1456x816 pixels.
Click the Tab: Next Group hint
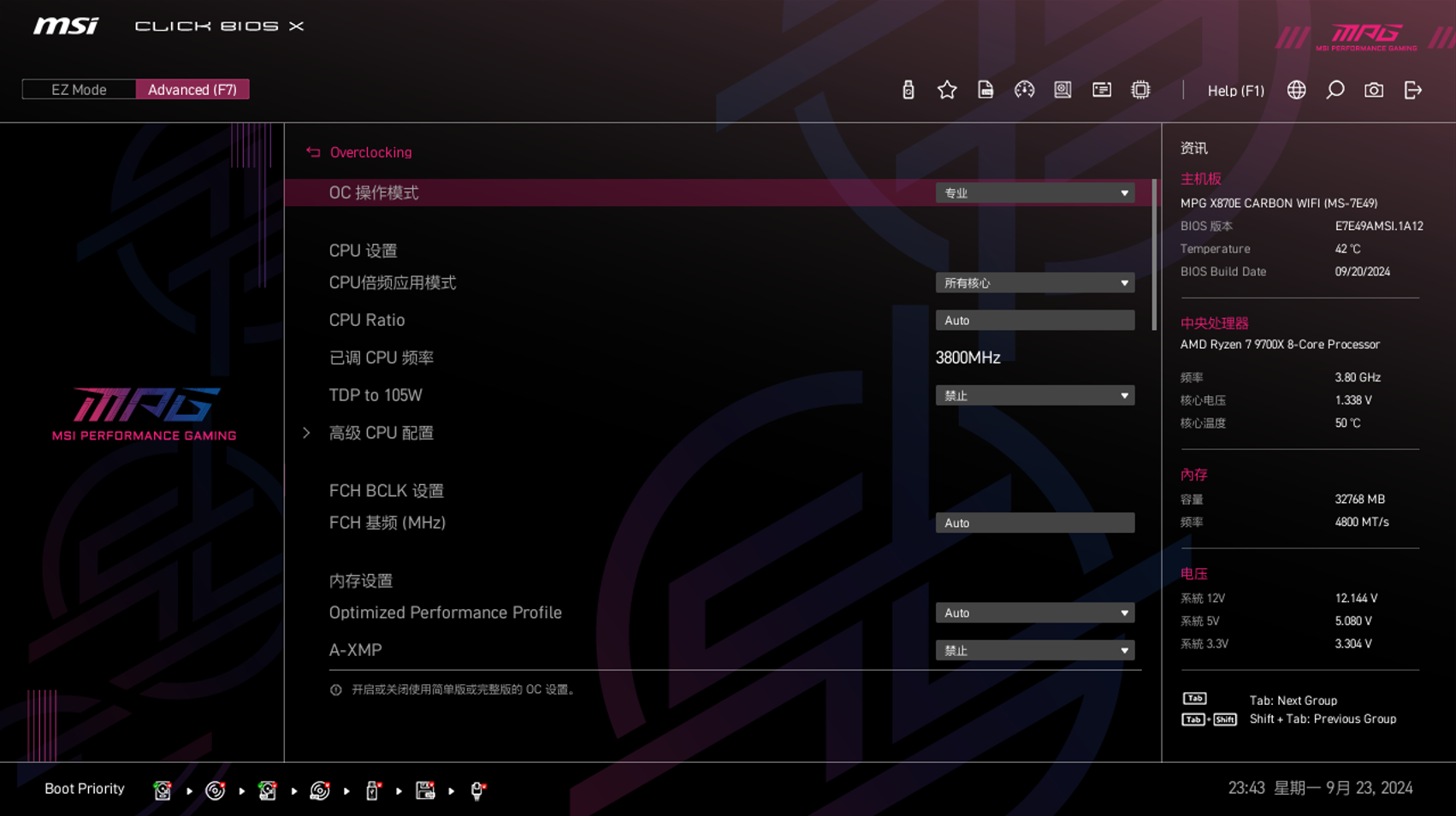point(1293,701)
